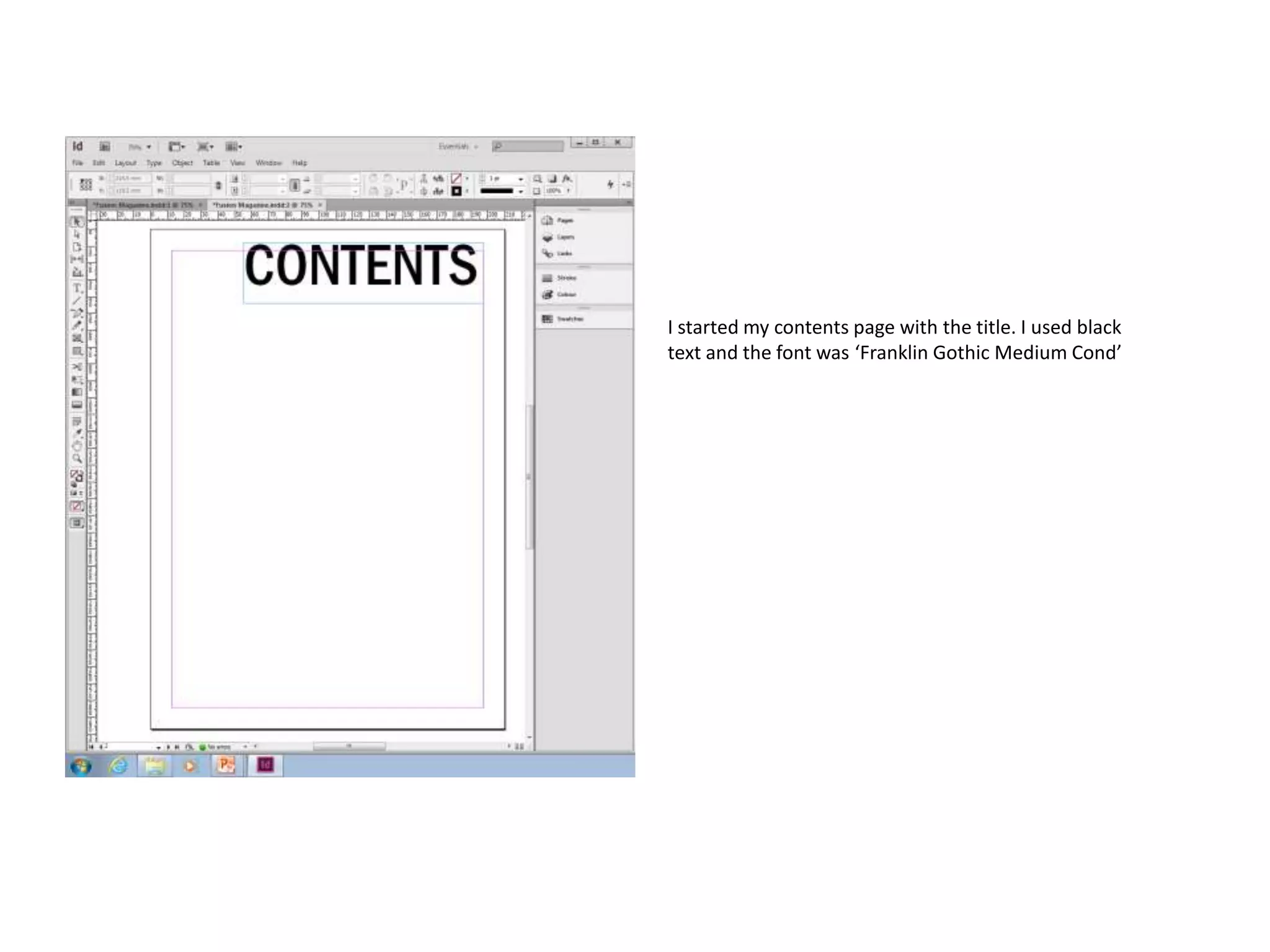Select the Hand tool
This screenshot has width=1270, height=952.
coord(78,446)
